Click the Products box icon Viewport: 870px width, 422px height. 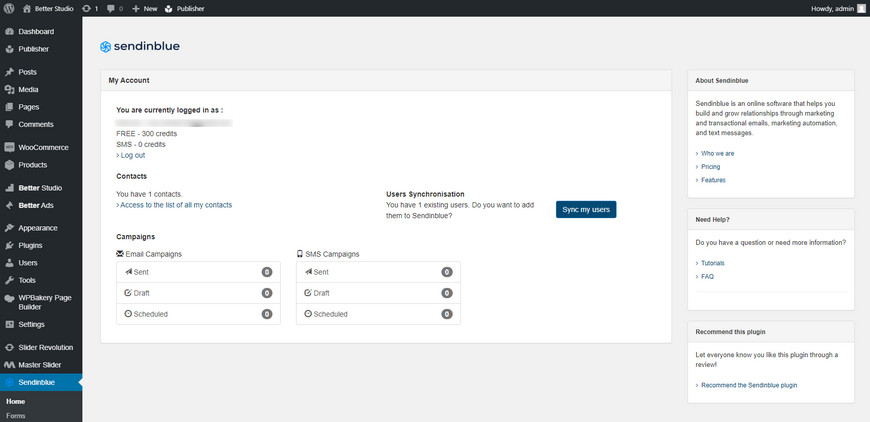tap(9, 165)
